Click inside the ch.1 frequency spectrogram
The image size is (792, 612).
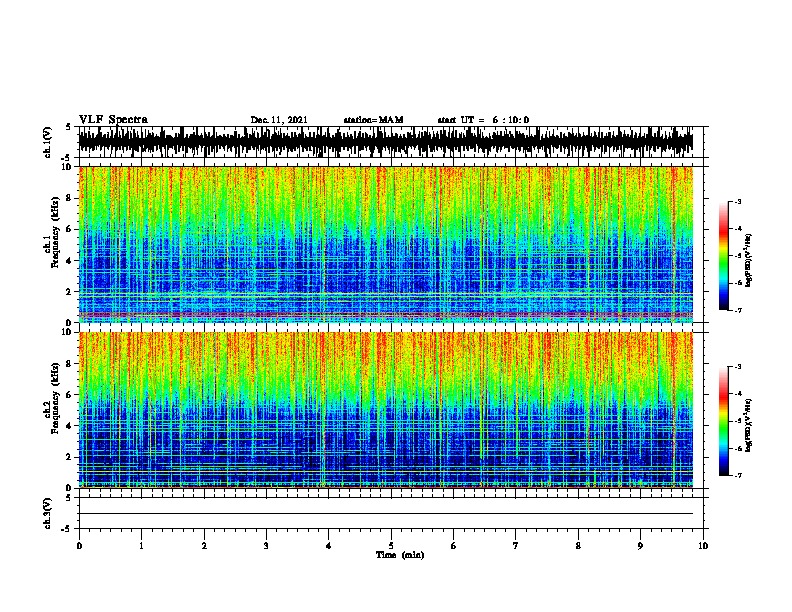(386, 244)
